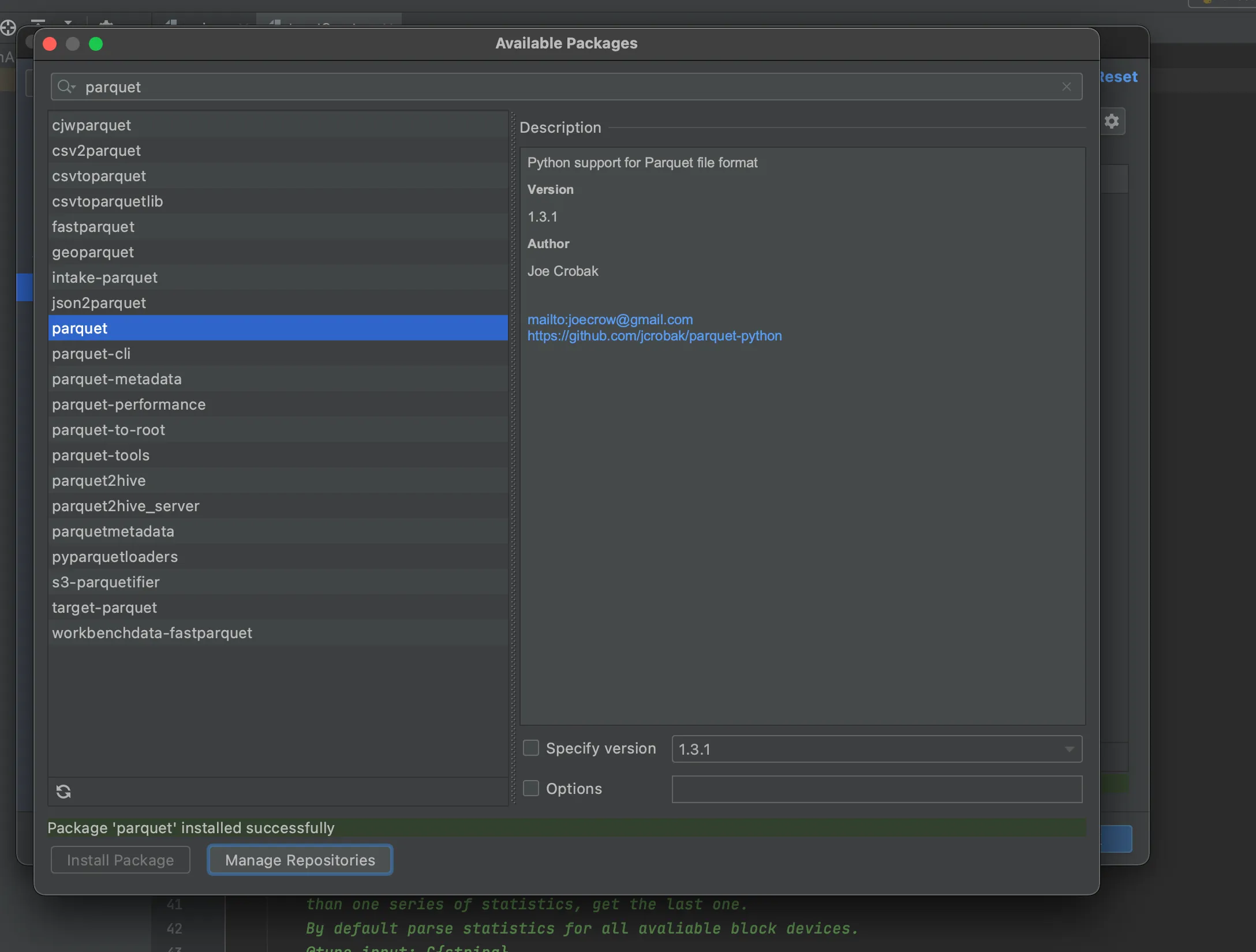Clear the parquet search text
This screenshot has width=1256, height=952.
click(x=1066, y=87)
